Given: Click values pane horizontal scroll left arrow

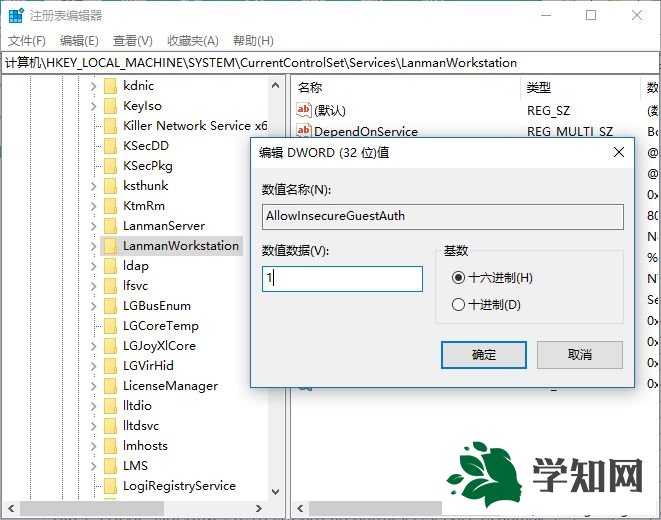Looking at the screenshot, I should [x=300, y=509].
